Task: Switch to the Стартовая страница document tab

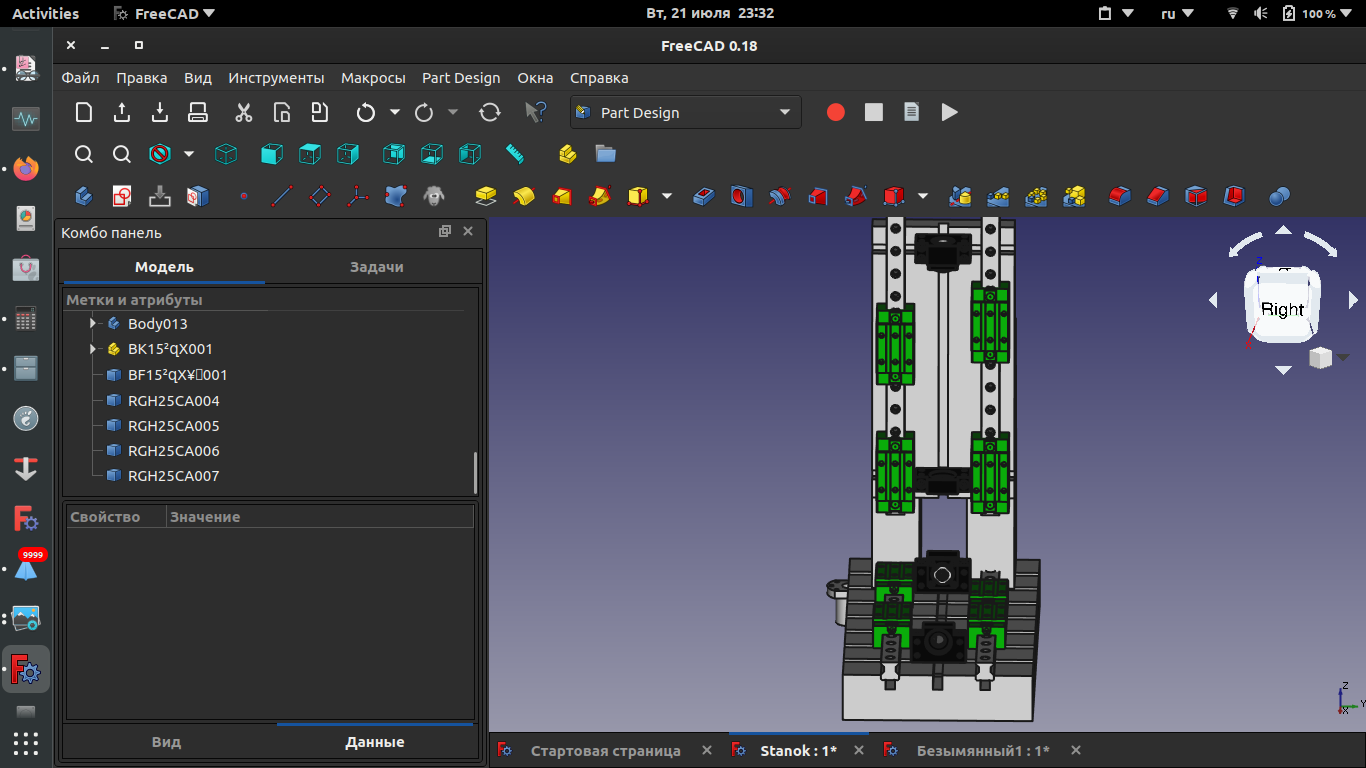Action: [605, 751]
